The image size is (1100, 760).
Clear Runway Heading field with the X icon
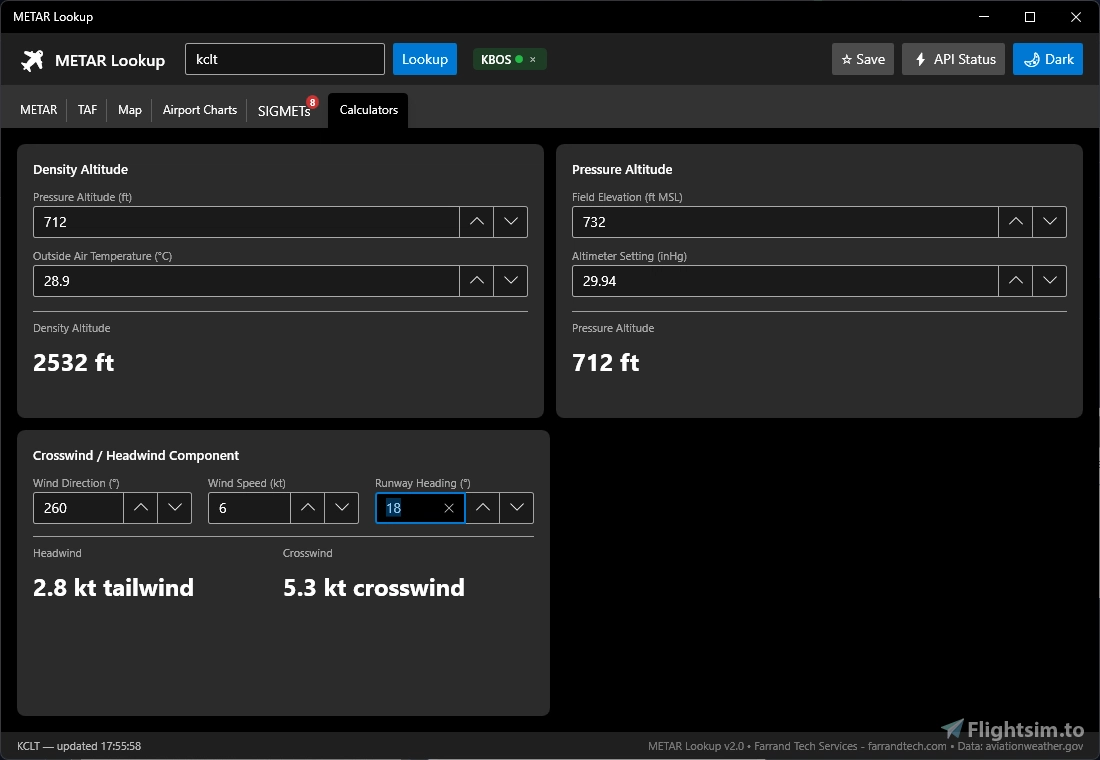(449, 508)
